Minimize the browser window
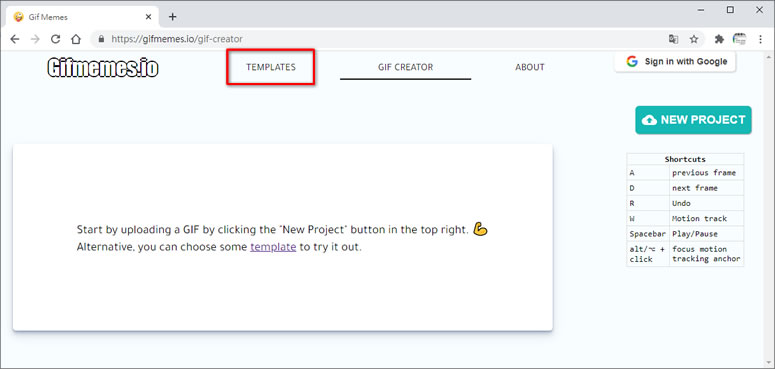Image resolution: width=775 pixels, height=369 pixels. 701,10
